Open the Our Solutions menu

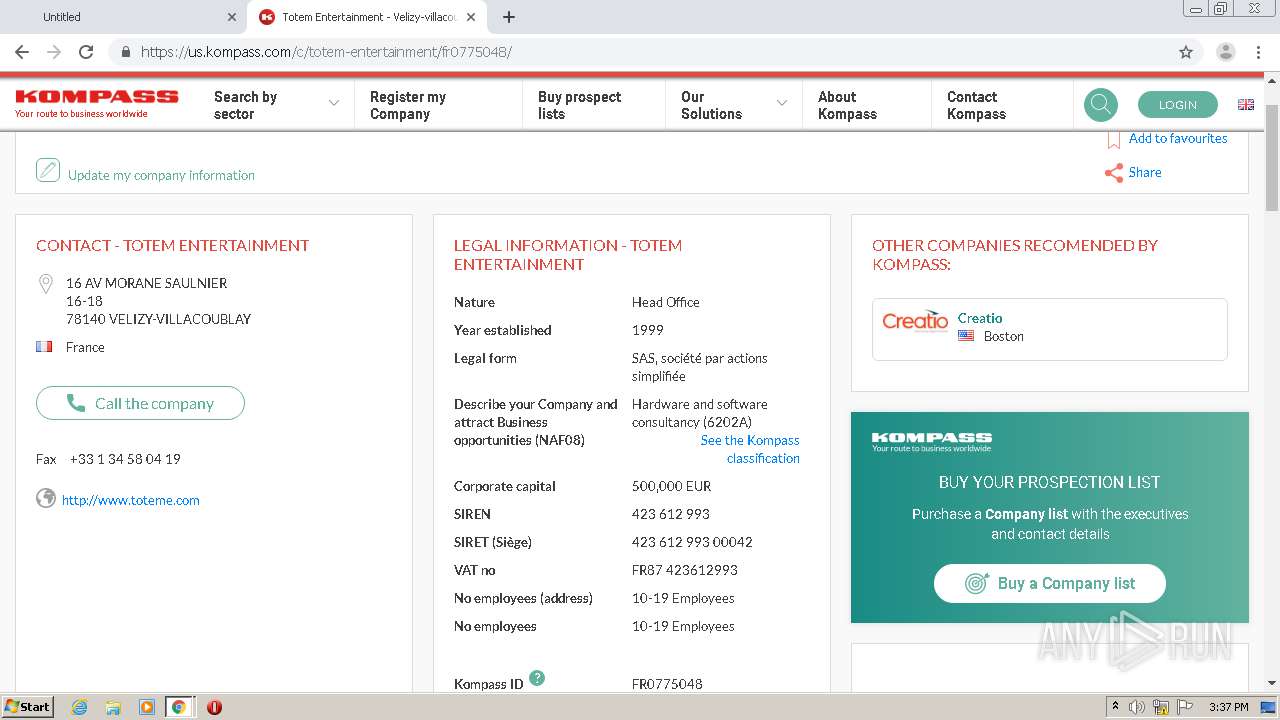pos(711,105)
